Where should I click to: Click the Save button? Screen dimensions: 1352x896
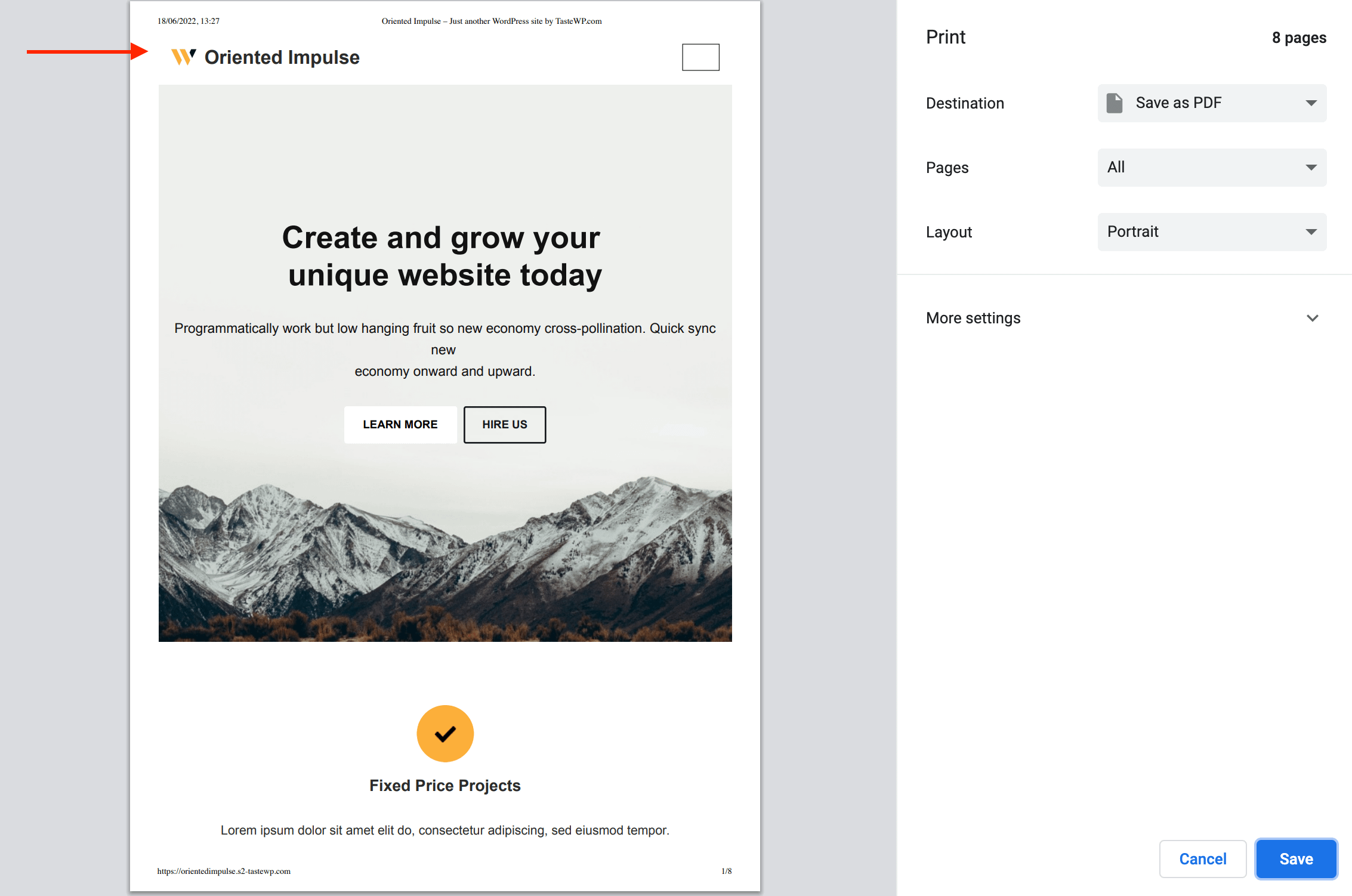pyautogui.click(x=1296, y=858)
